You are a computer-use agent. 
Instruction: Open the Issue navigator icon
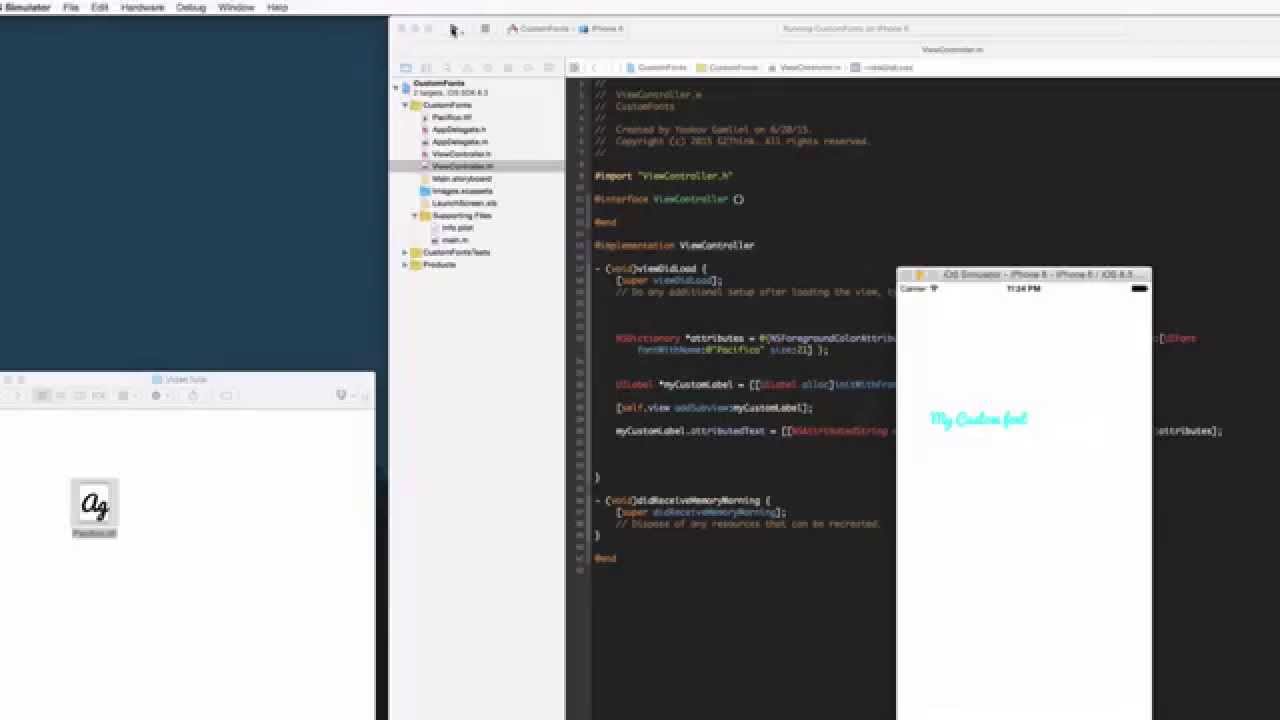click(x=467, y=67)
